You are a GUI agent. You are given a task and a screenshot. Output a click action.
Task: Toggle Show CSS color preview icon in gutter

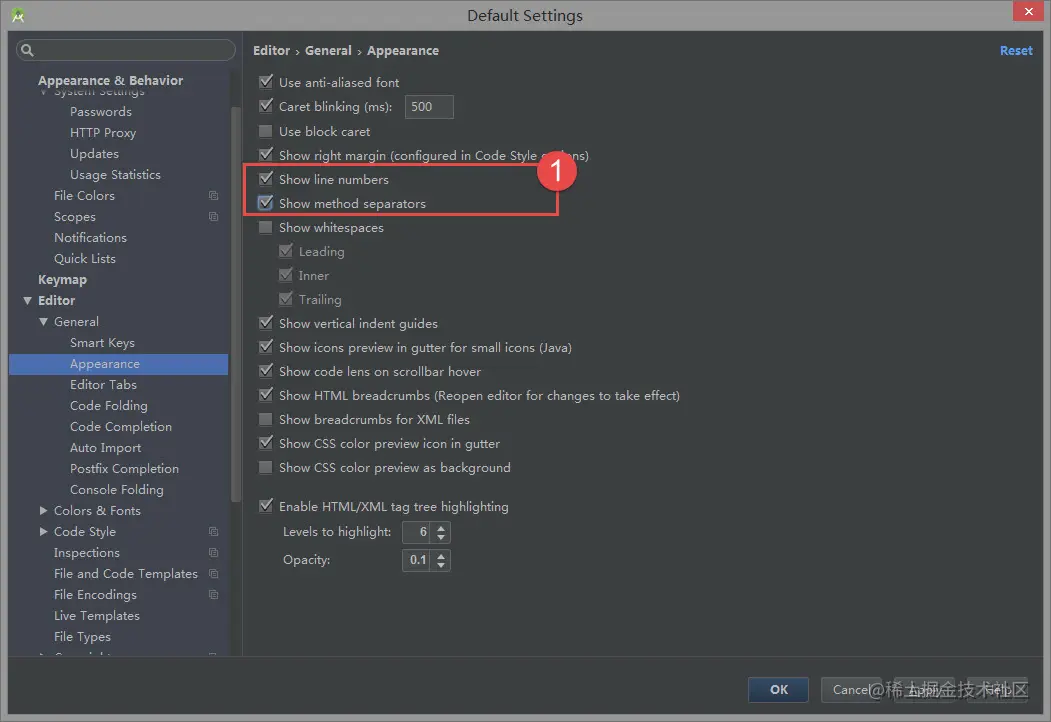pos(266,443)
